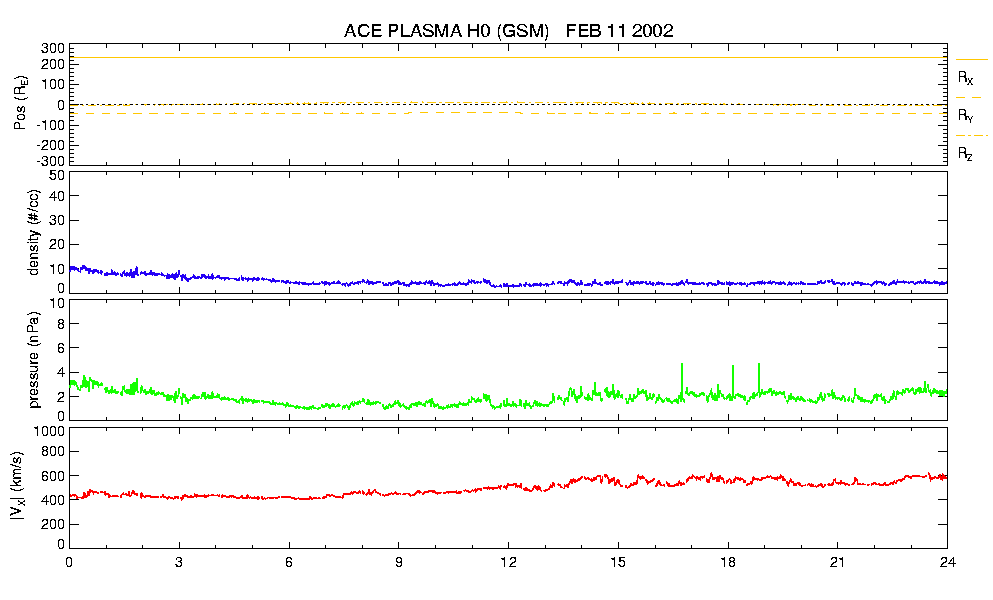Click the '1000' tick on the velocity axis

[49, 431]
